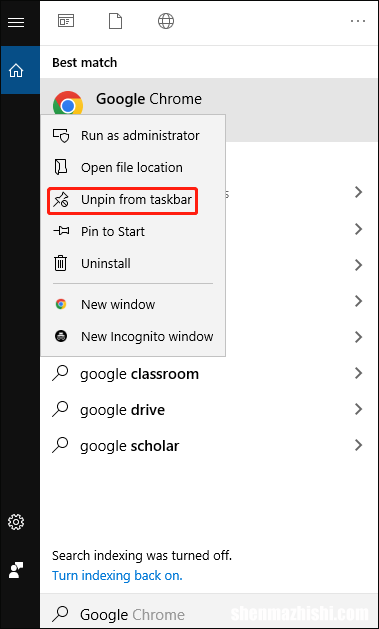379x629 pixels.
Task: Select Open file location
Action: [x=133, y=168]
